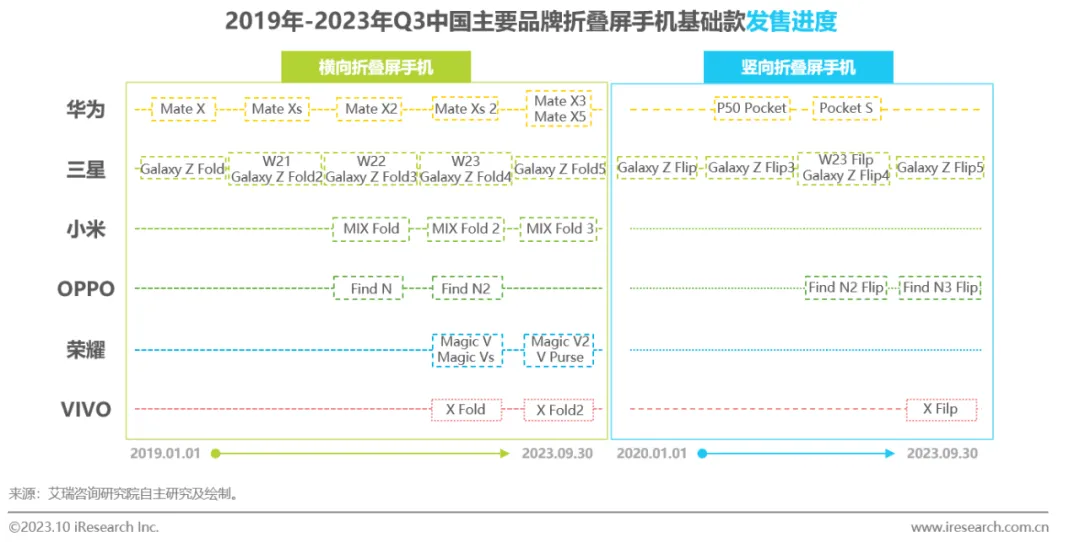Viewport: 1080px width, 543px height.
Task: Click the Pocket S box
Action: pyautogui.click(x=846, y=108)
